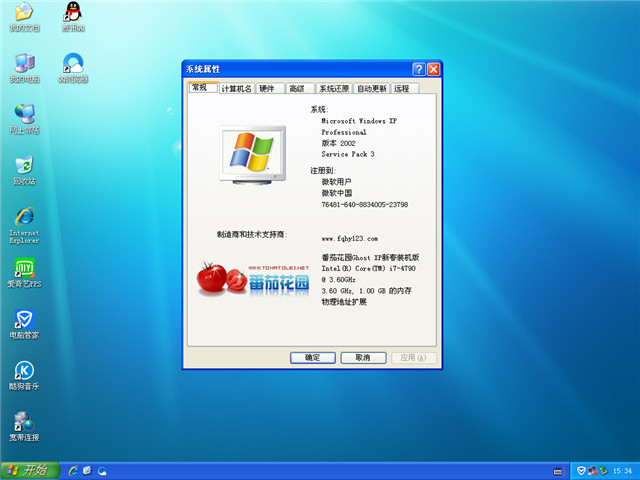640x480 pixels.
Task: Switch to the Hardware (硬件) tab
Action: click(270, 88)
